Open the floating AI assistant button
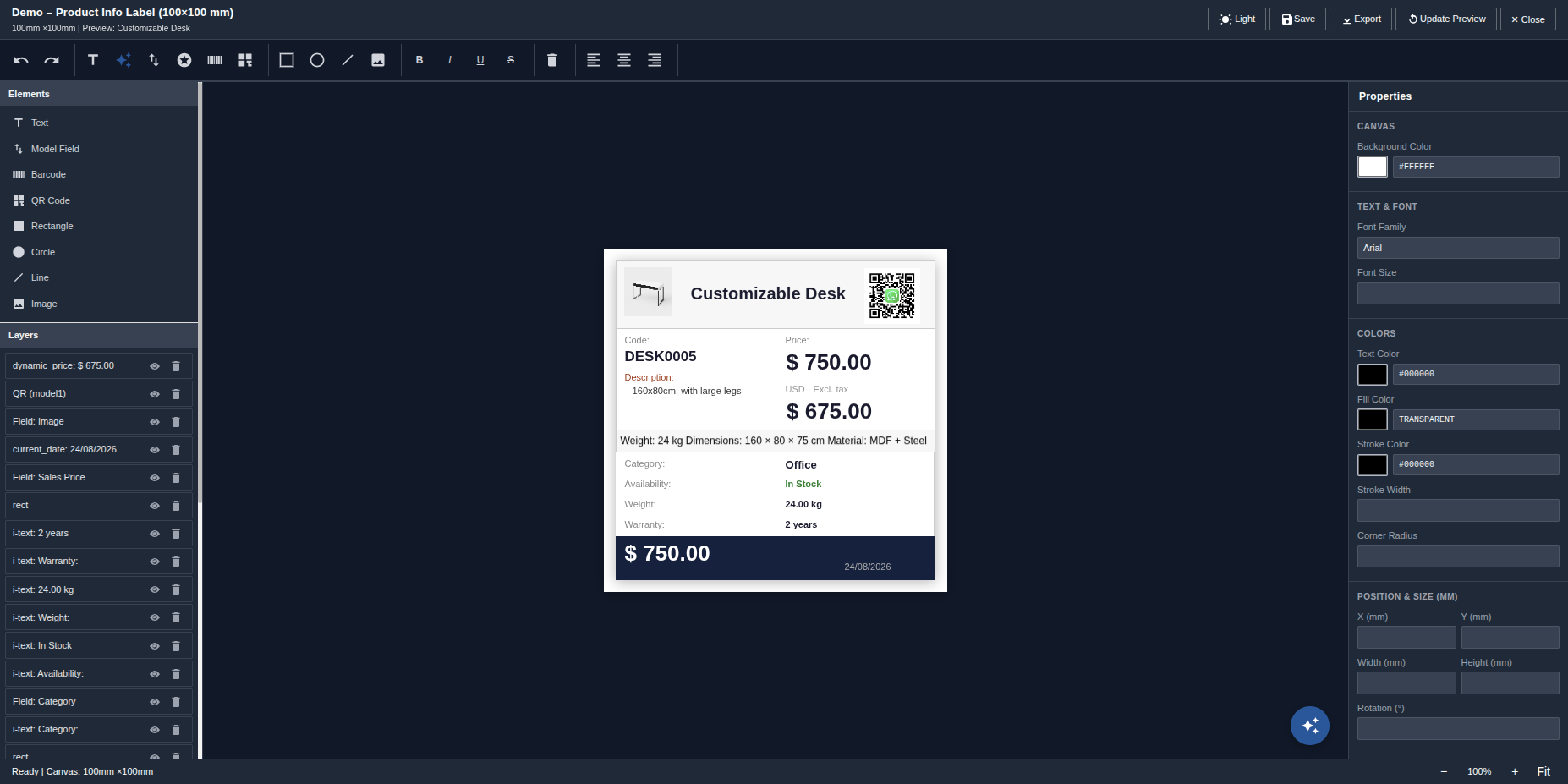Screen dimensions: 1568x784 1310,726
